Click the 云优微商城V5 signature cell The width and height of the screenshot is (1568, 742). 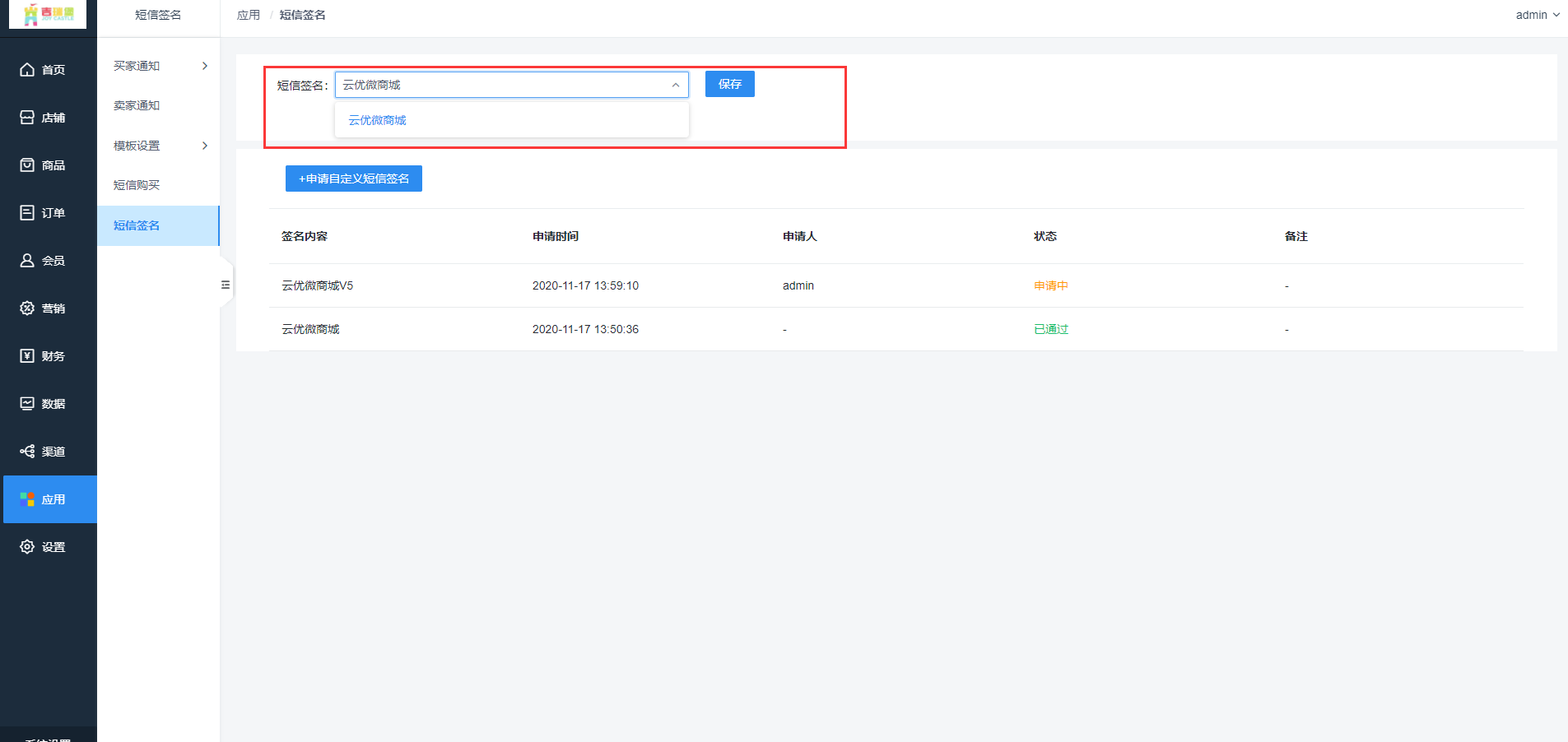click(x=318, y=285)
